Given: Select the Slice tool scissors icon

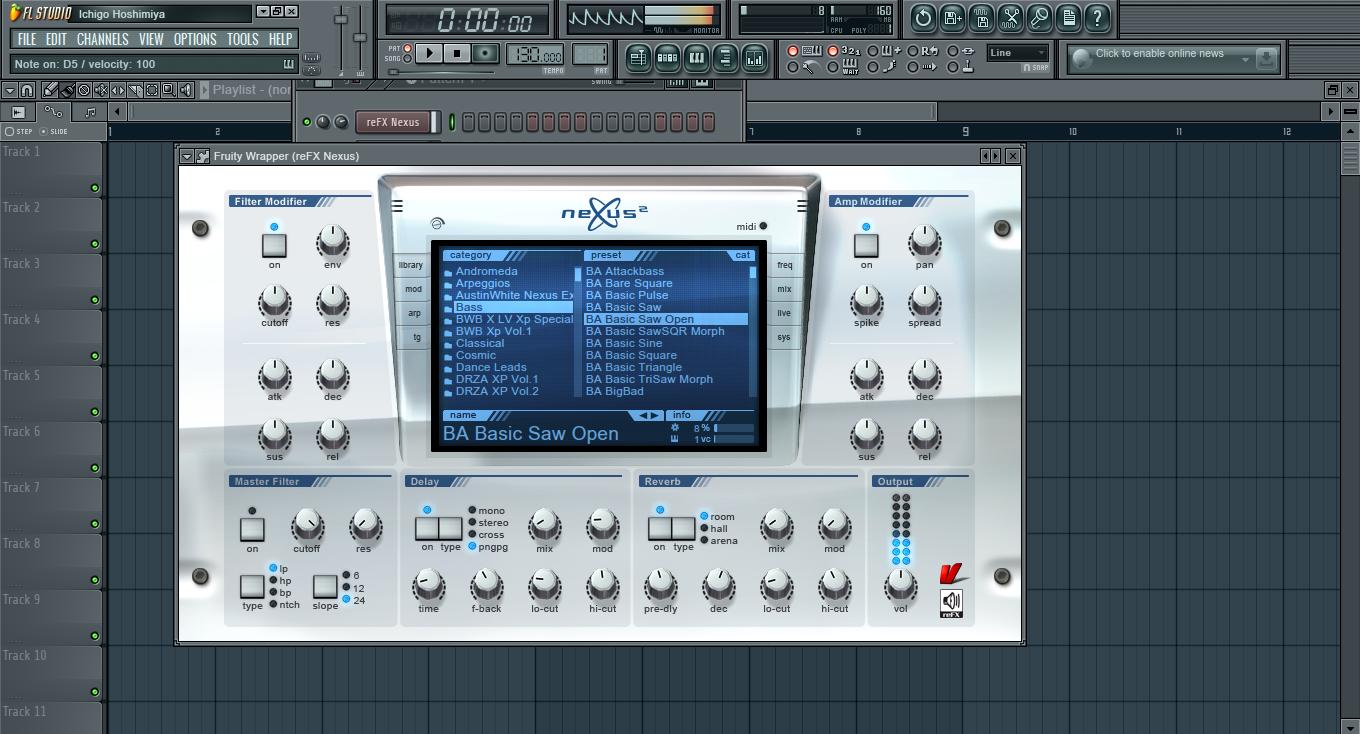Looking at the screenshot, I should (1011, 17).
